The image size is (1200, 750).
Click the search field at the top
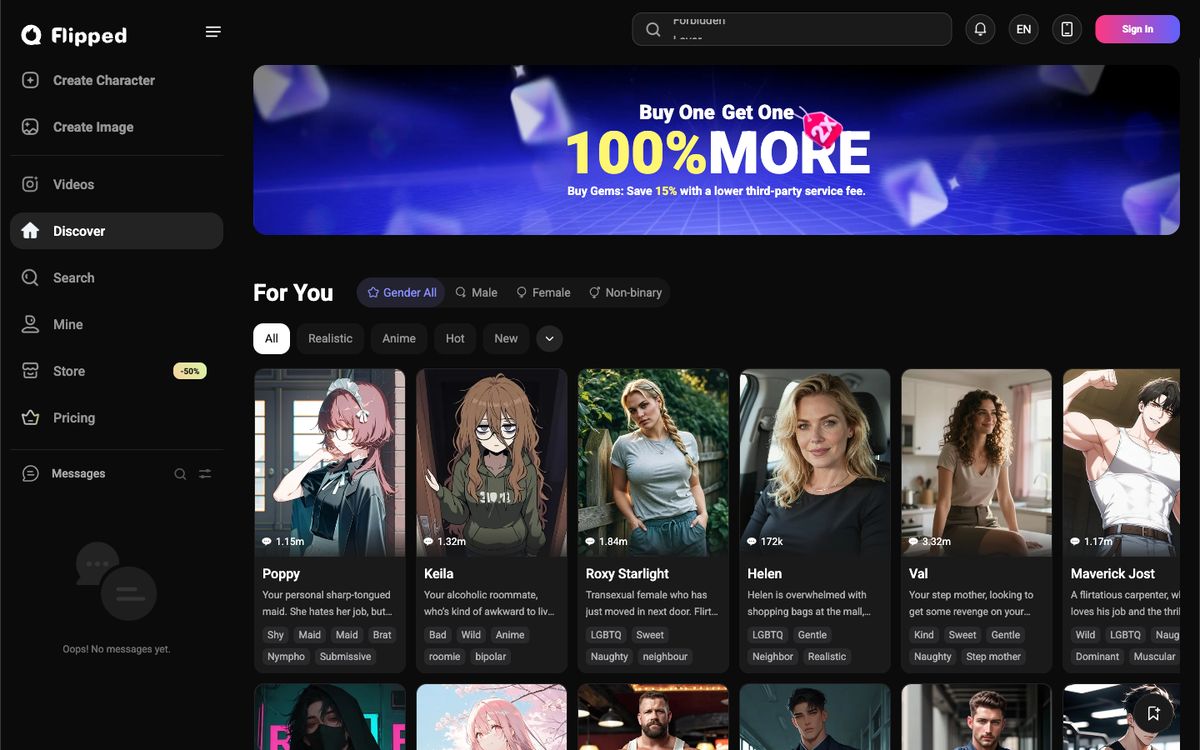(x=792, y=29)
